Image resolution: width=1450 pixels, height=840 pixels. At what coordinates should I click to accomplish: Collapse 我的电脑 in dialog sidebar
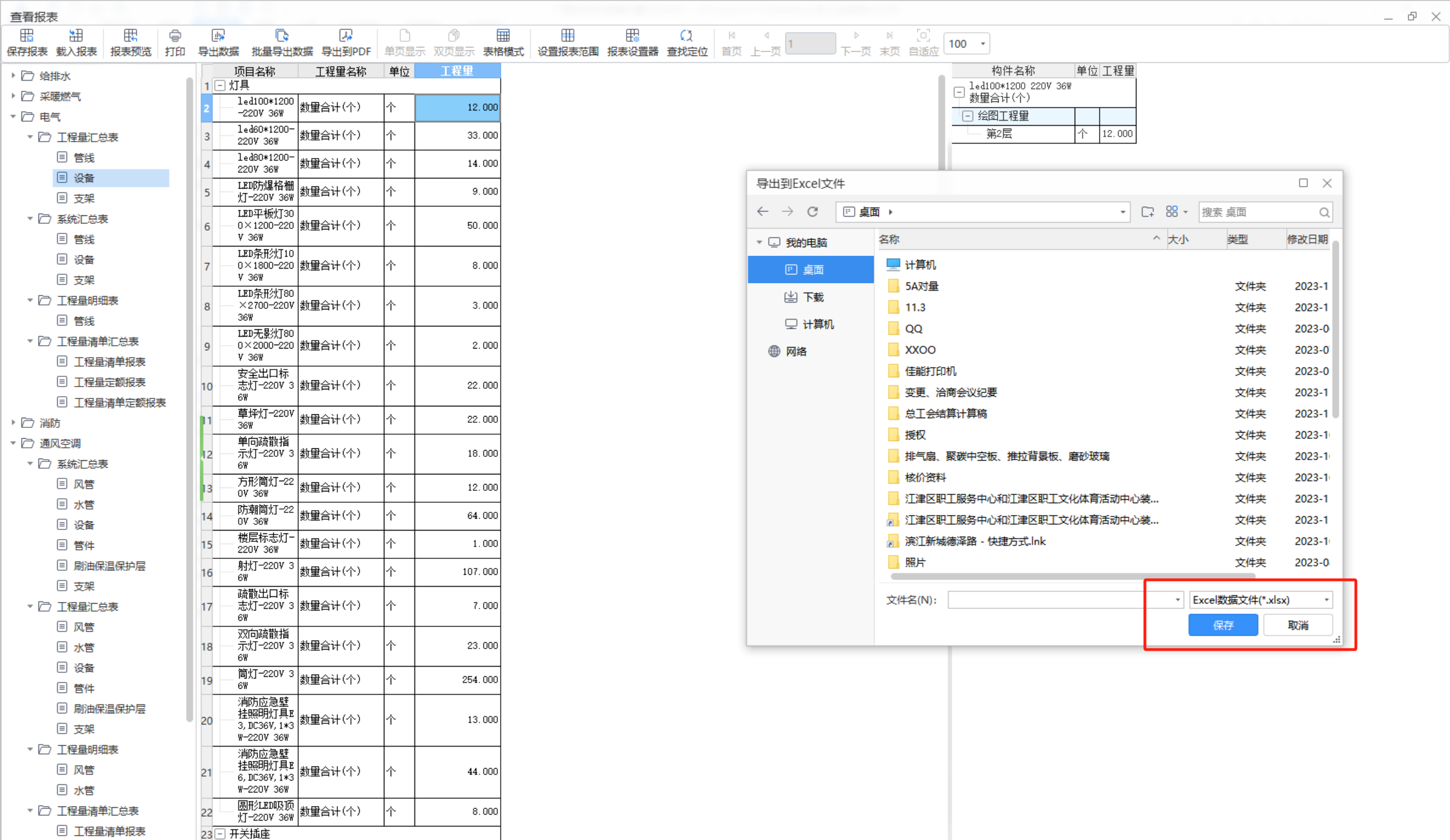(x=759, y=242)
